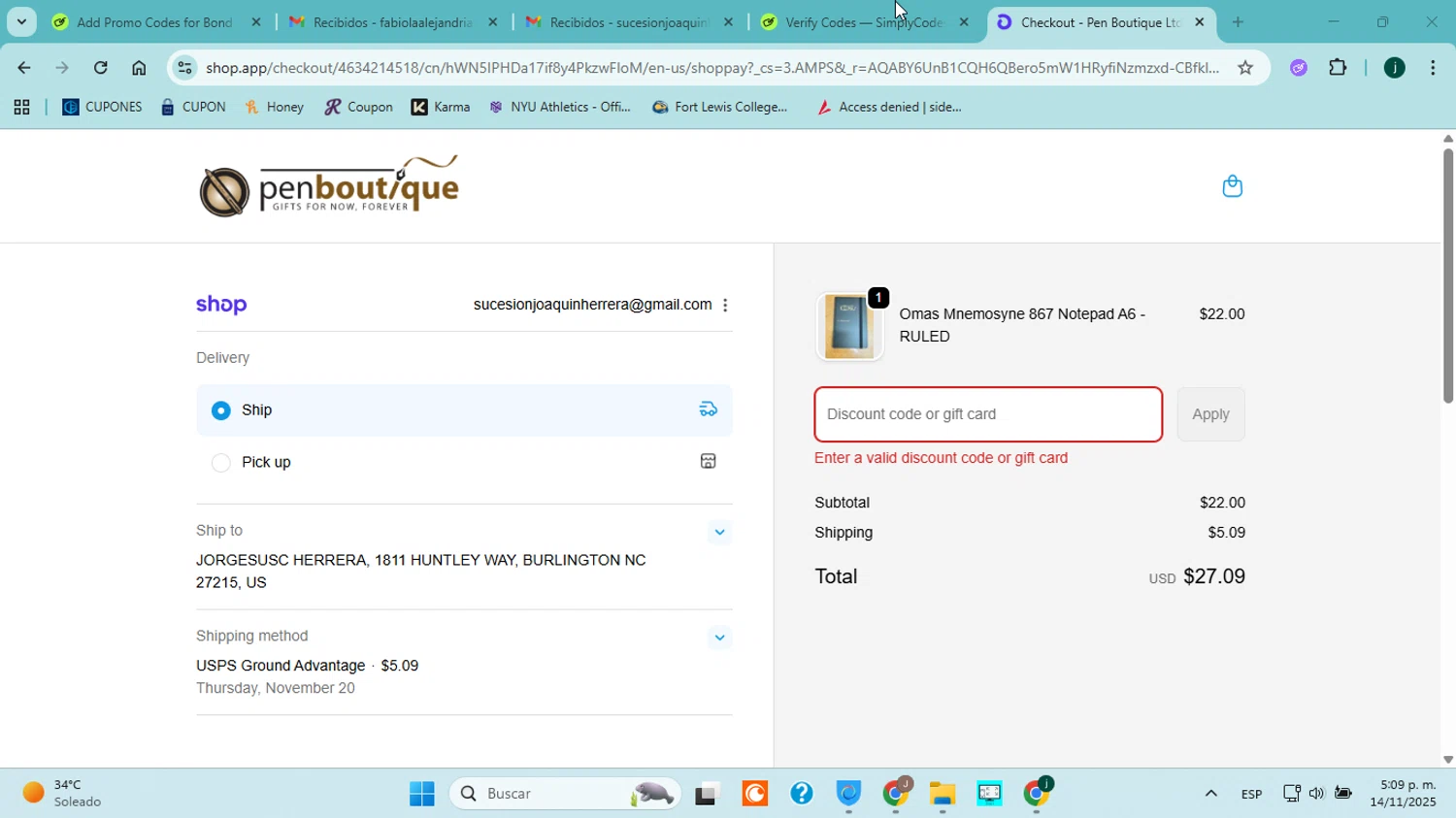
Task: Open the bookmarks apps grid
Action: (x=21, y=108)
